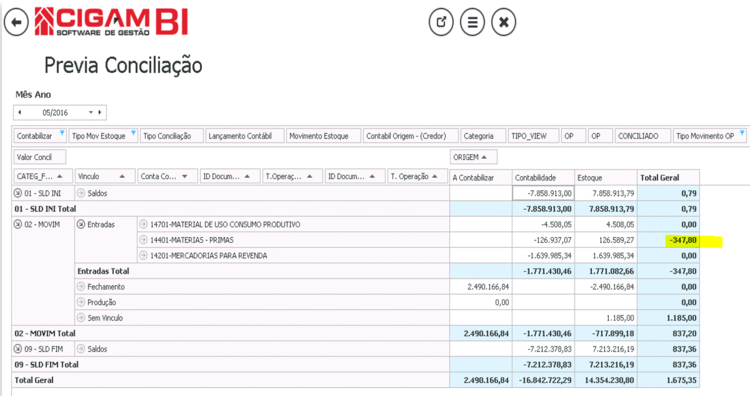This screenshot has width=750, height=396.
Task: Select the 2.490.166,84 Fechamento cell
Action: (480, 286)
